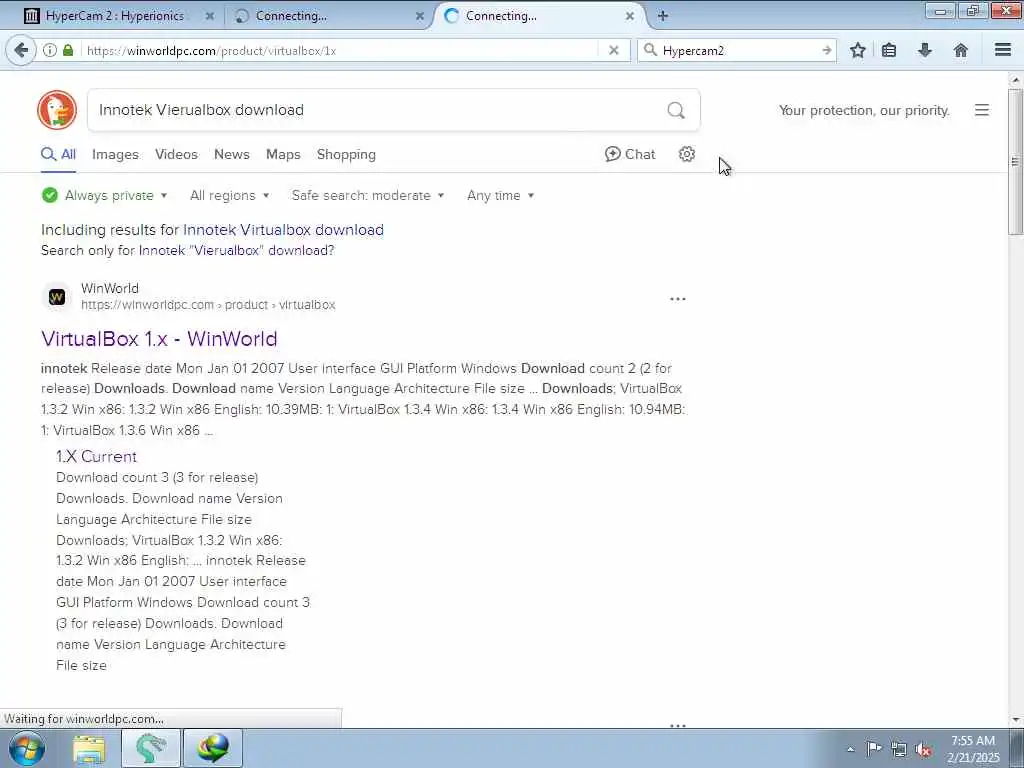Click the scrollbar up arrow
Image resolution: width=1024 pixels, height=768 pixels.
(x=1015, y=80)
